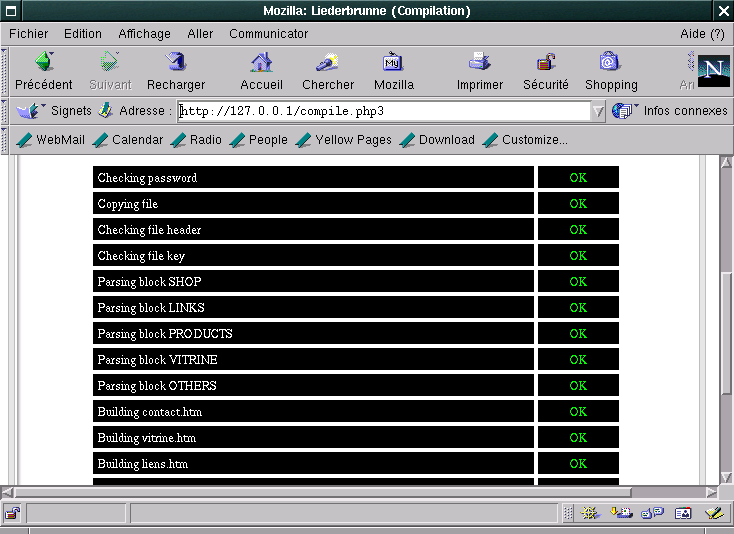Viewport: 734px width, 534px height.
Task: Click the padlock icon in status bar
Action: tap(13, 514)
